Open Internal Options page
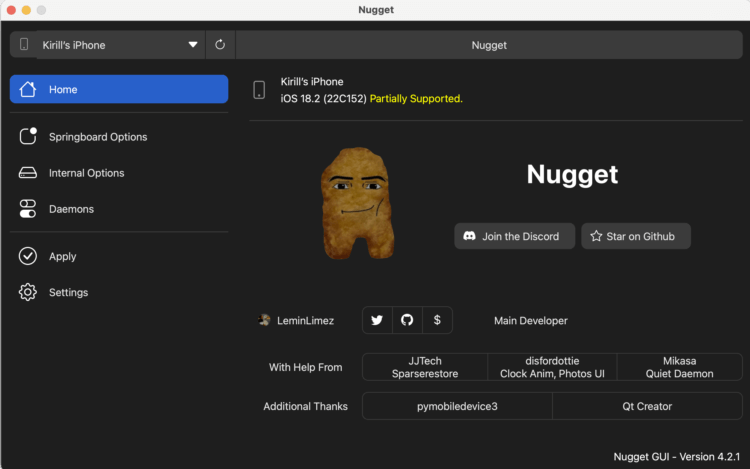 (x=119, y=173)
